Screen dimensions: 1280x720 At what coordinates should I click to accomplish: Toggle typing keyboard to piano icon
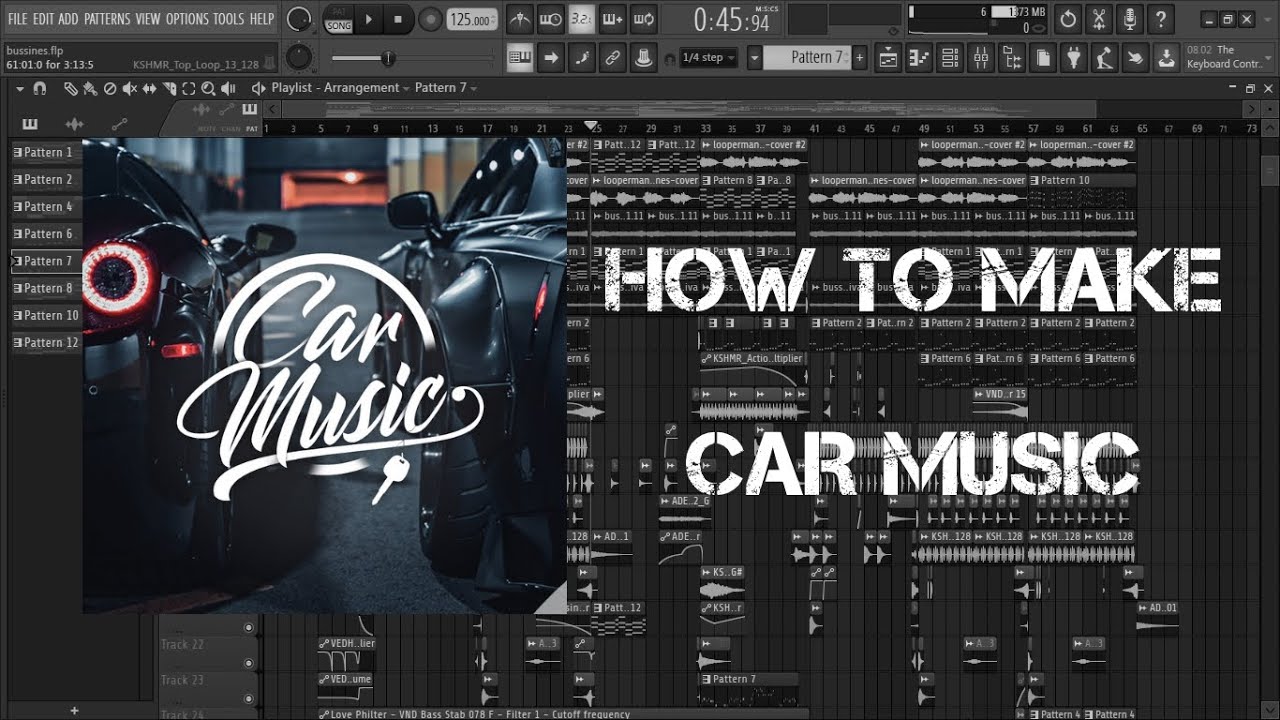[520, 58]
